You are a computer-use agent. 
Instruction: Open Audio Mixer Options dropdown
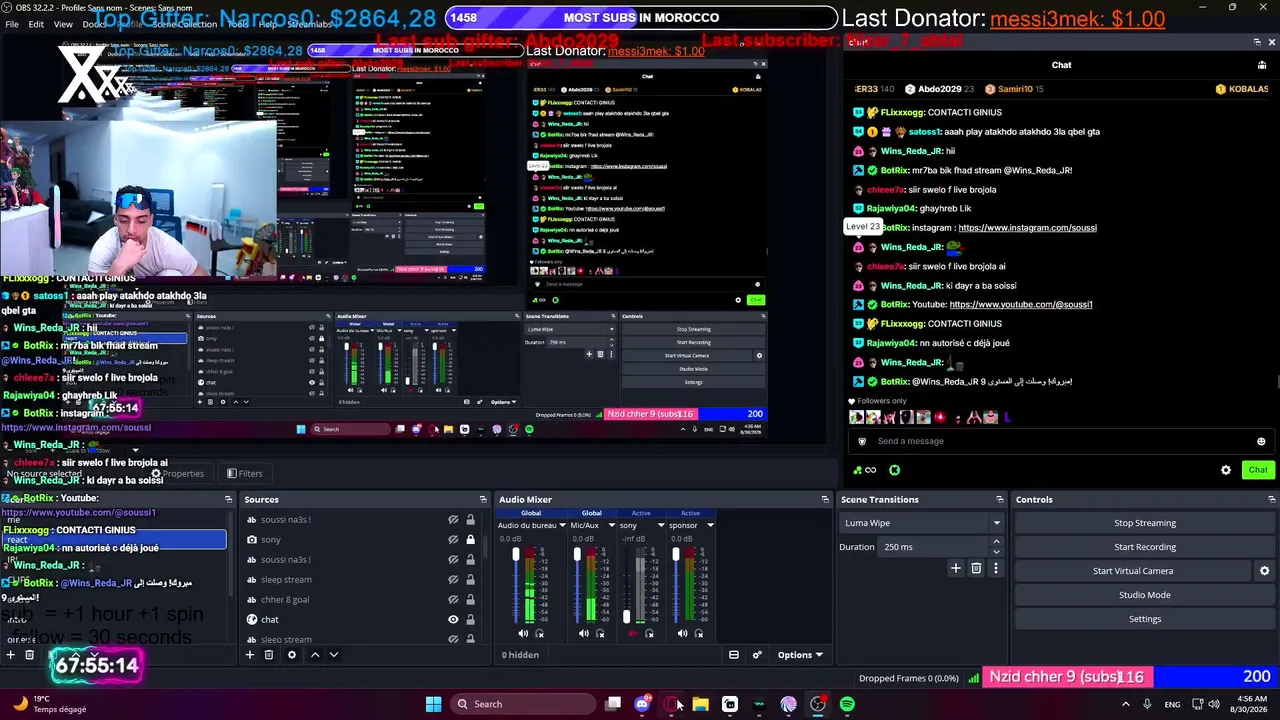tap(800, 655)
